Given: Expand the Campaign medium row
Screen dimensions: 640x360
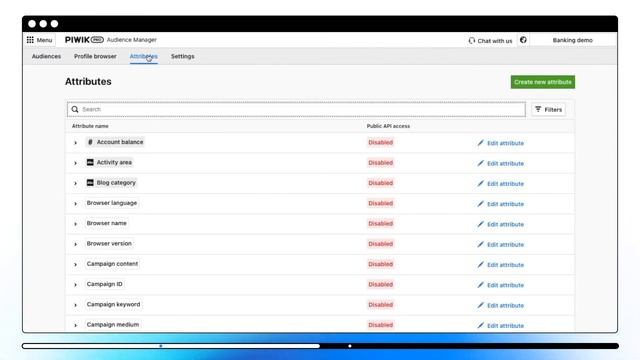Looking at the screenshot, I should (x=76, y=325).
